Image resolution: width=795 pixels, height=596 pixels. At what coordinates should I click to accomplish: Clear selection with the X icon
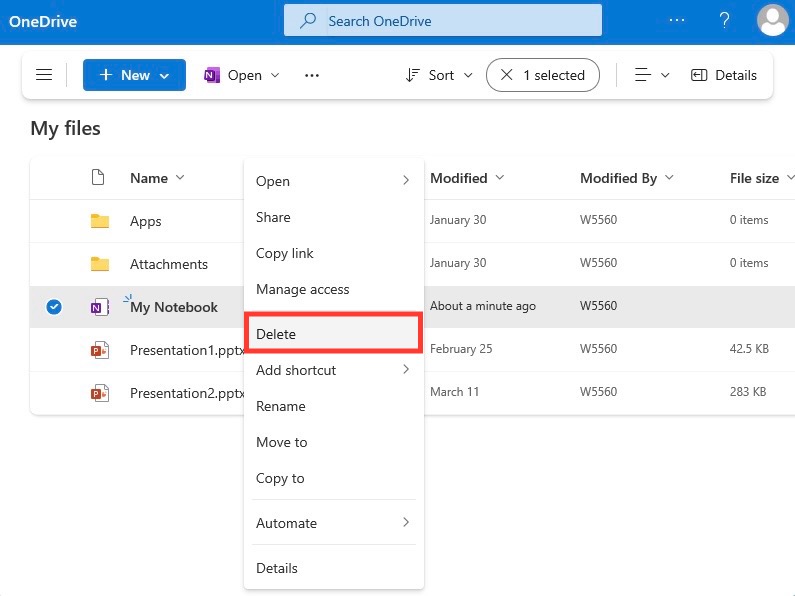point(506,75)
